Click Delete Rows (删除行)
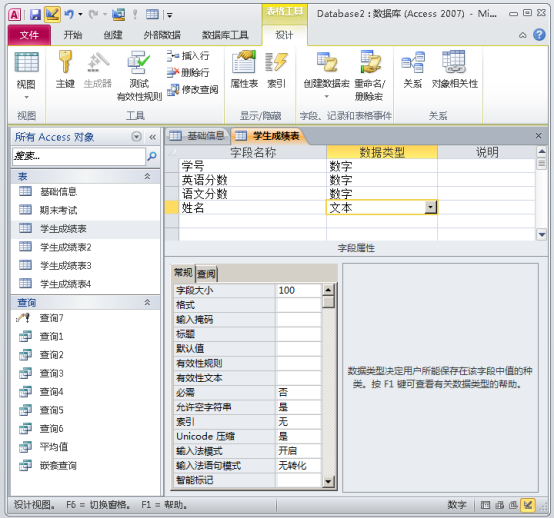The image size is (554, 519). pos(188,72)
